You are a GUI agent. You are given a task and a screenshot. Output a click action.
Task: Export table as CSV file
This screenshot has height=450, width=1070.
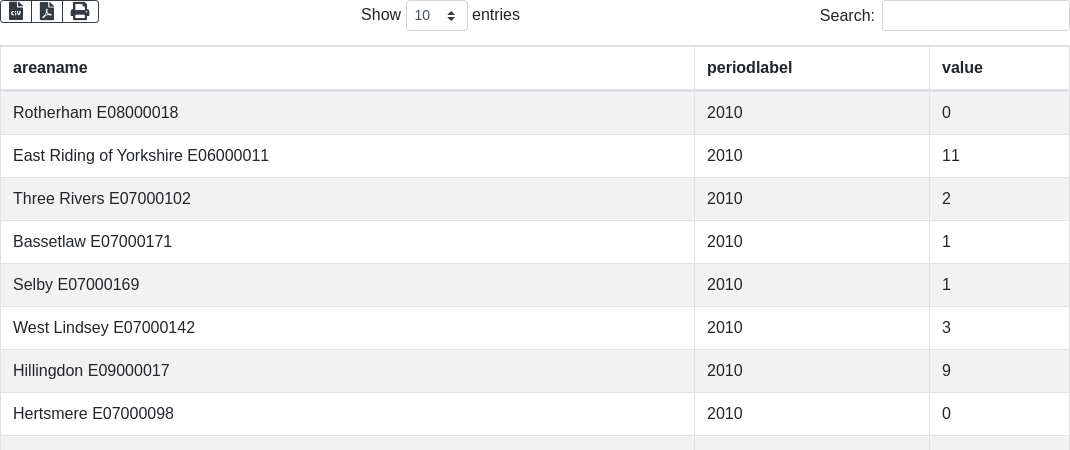(16, 11)
